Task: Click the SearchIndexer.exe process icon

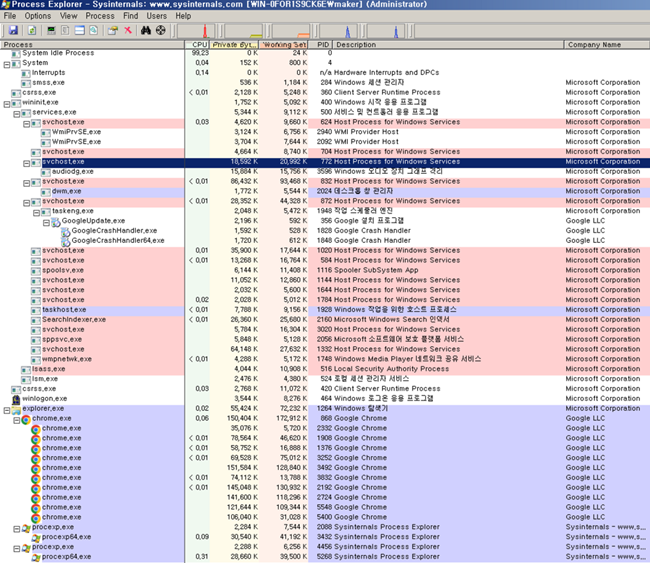Action: pyautogui.click(x=36, y=320)
